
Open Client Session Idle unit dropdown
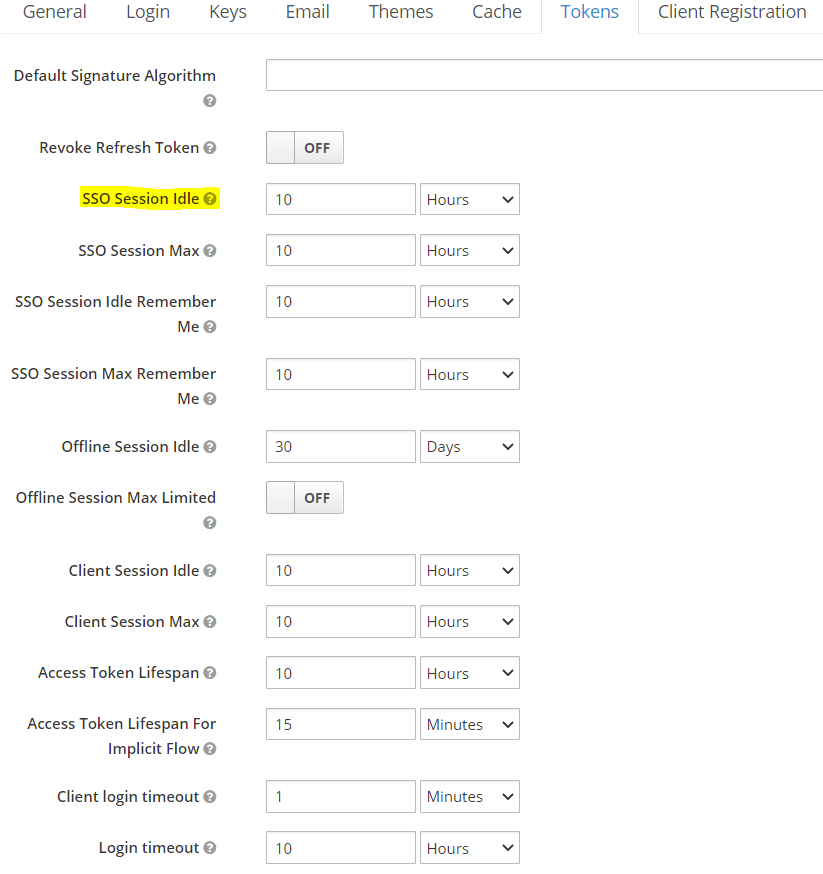[x=470, y=570]
